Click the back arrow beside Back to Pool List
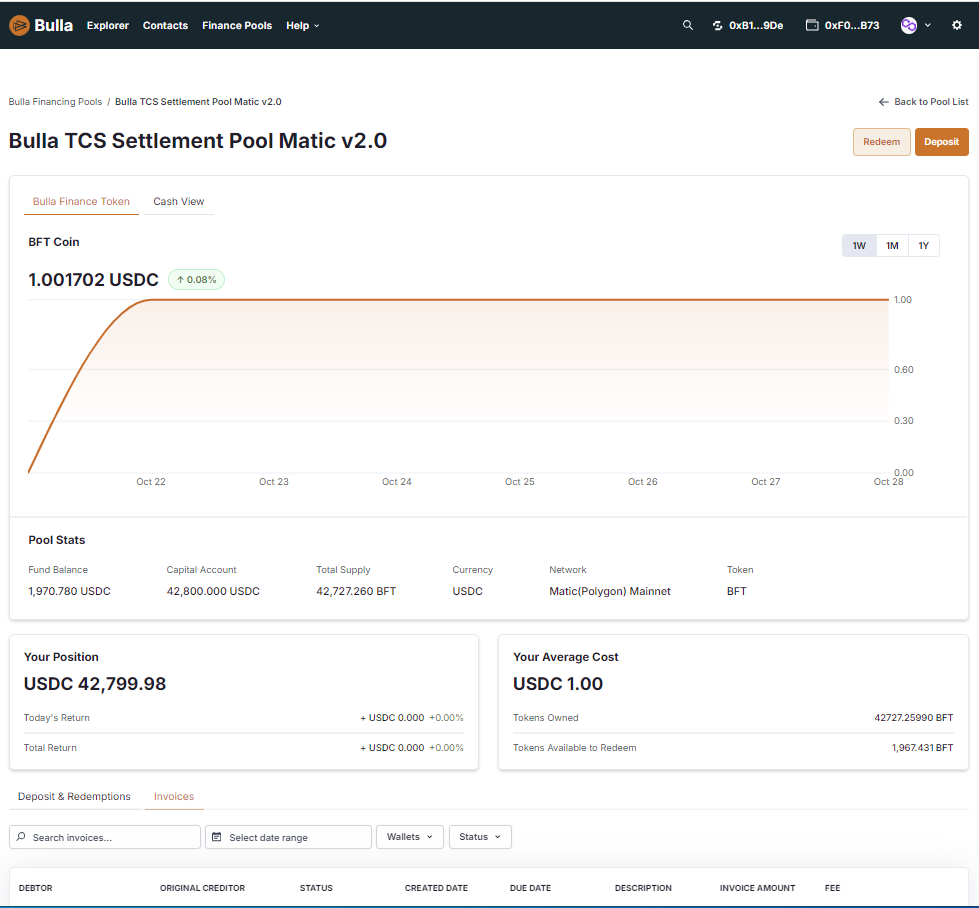 pos(883,102)
